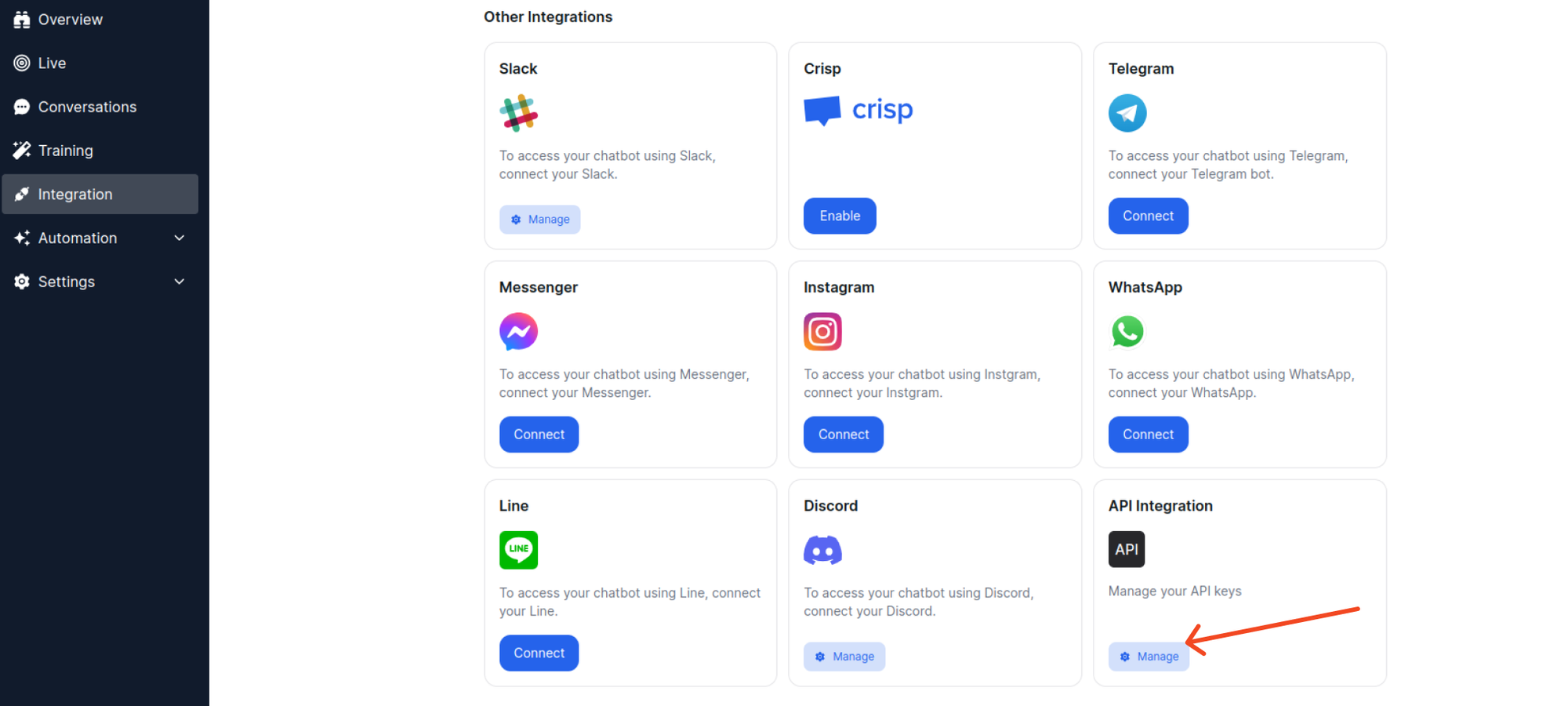Connect your Telegram bot
The image size is (1568, 706).
click(1148, 215)
